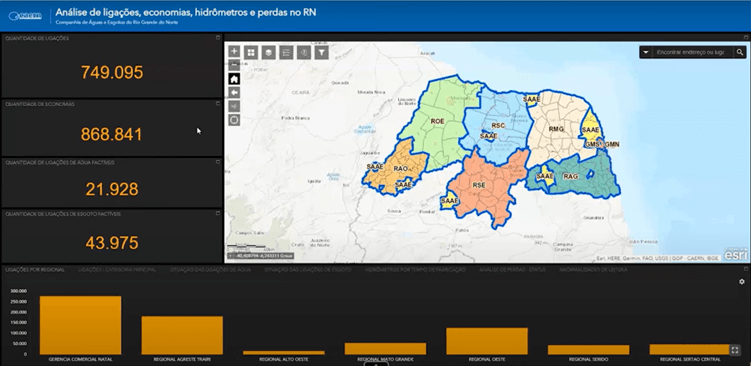Show the map legend
751x366 pixels.
[x=286, y=52]
